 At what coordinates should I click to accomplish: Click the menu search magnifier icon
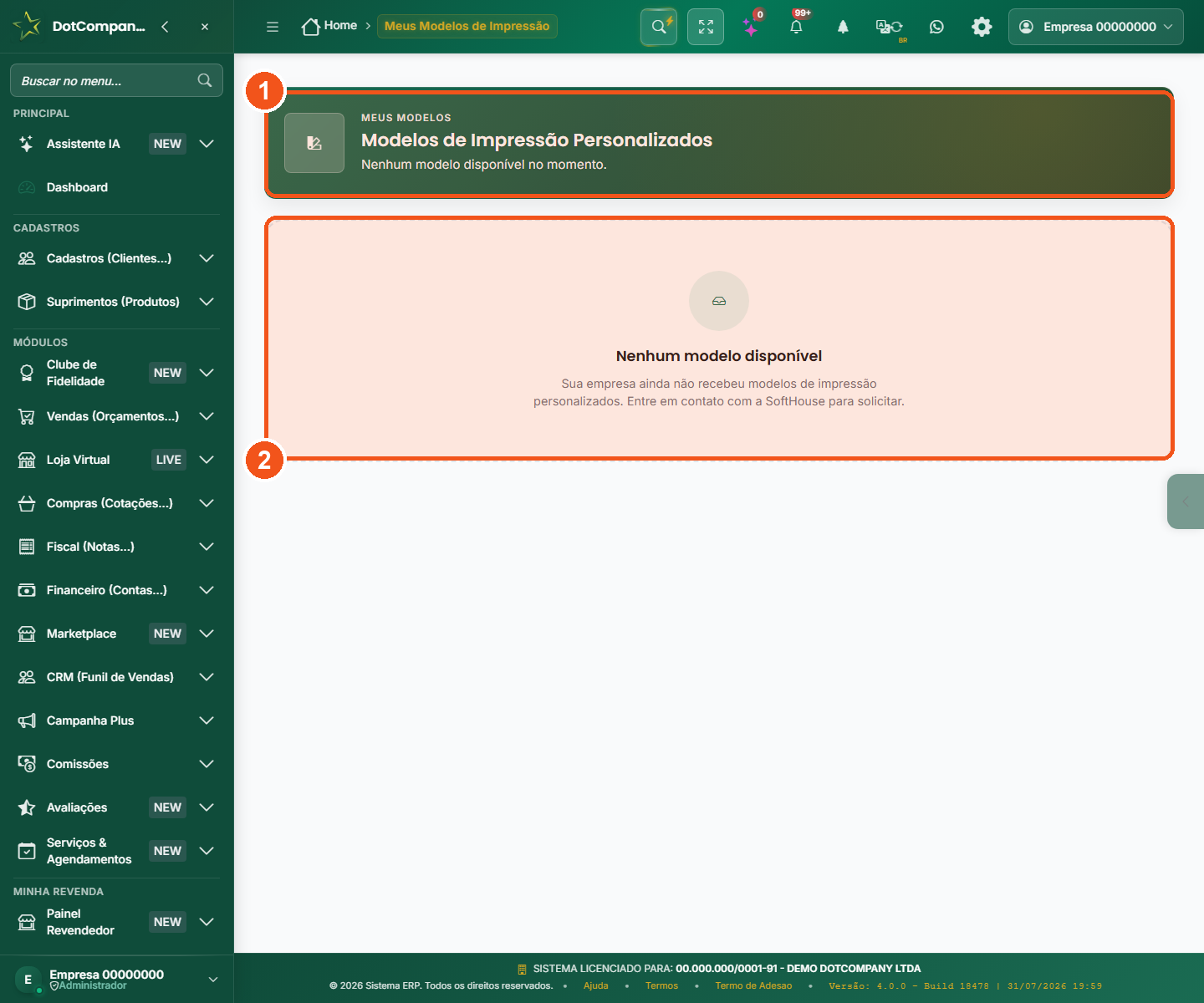click(x=205, y=80)
